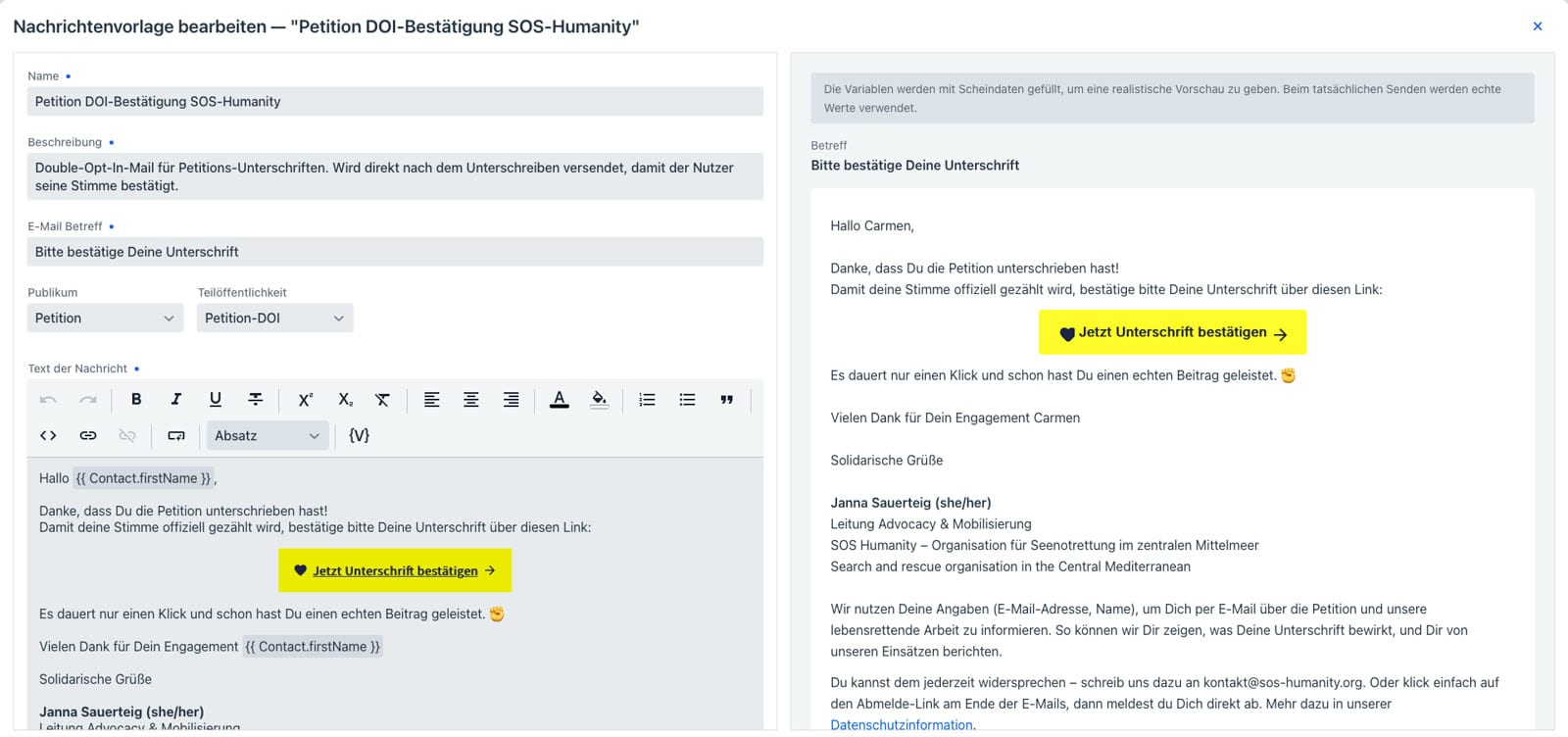Open the source code view
The image size is (1568, 737).
(x=48, y=436)
